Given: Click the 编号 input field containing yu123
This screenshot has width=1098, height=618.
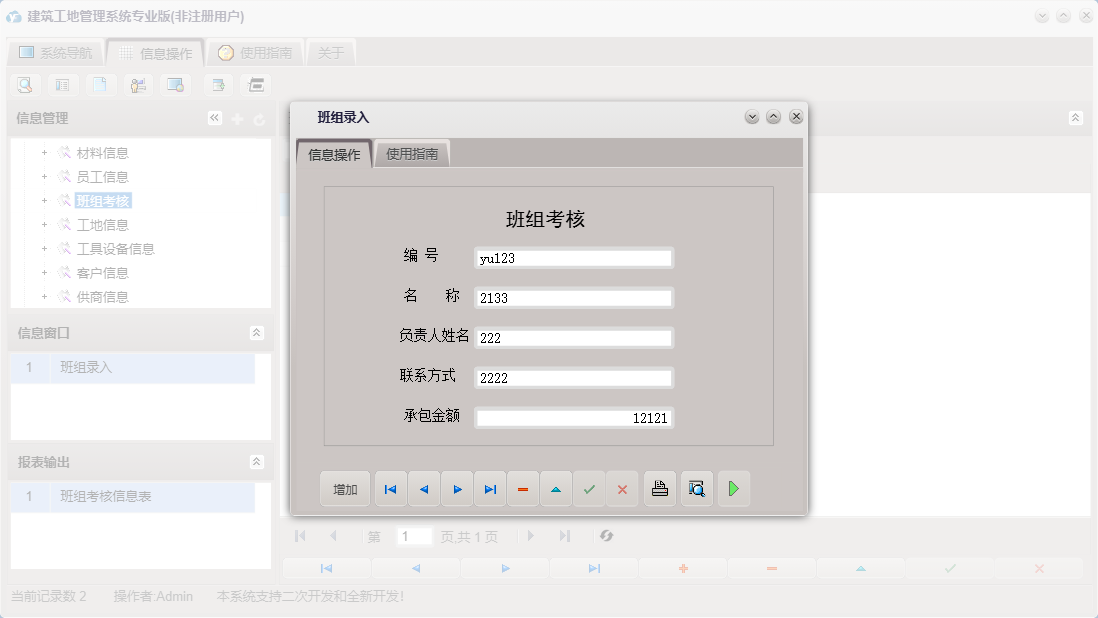Looking at the screenshot, I should 573,257.
